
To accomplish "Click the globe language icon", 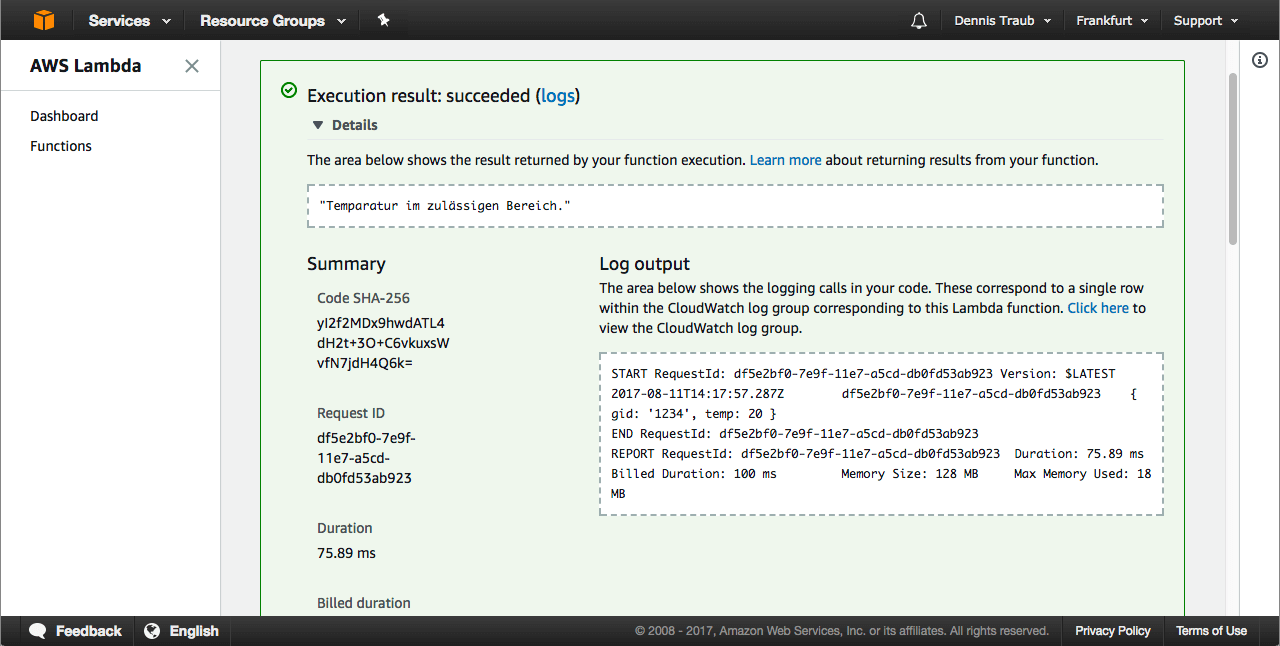I will [x=152, y=631].
